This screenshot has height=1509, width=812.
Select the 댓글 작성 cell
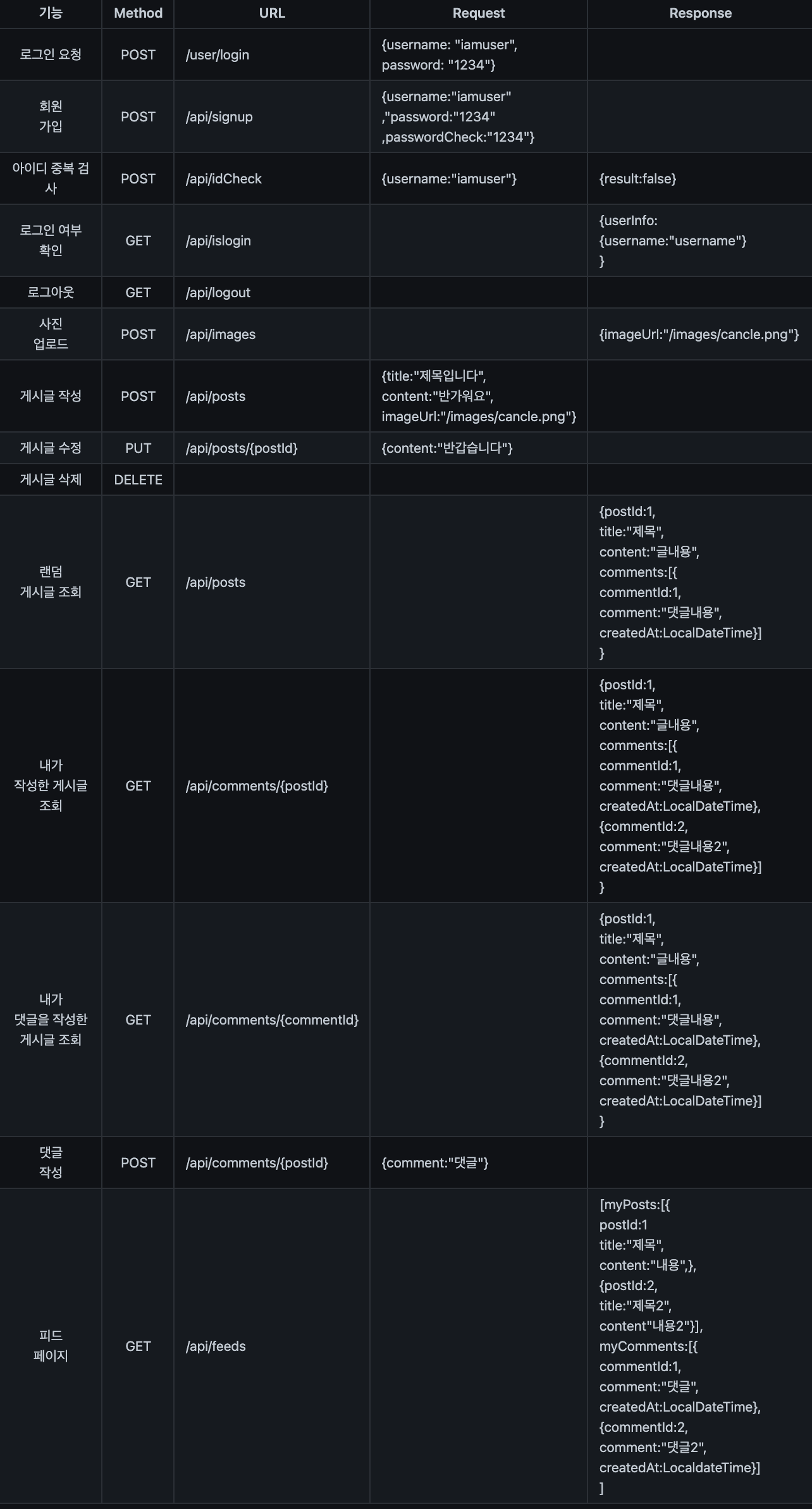pos(51,1162)
